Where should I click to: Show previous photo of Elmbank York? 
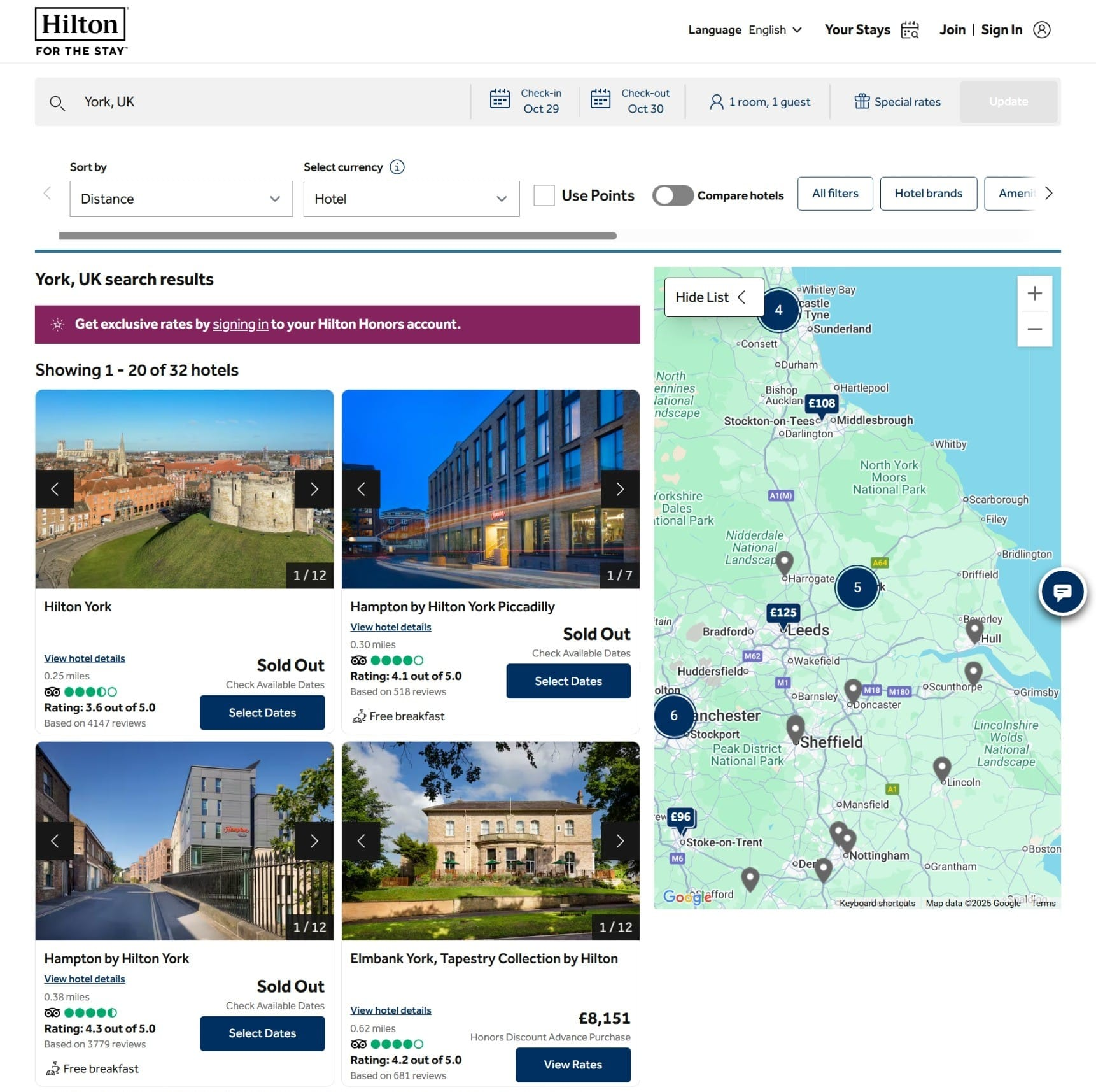(x=361, y=841)
